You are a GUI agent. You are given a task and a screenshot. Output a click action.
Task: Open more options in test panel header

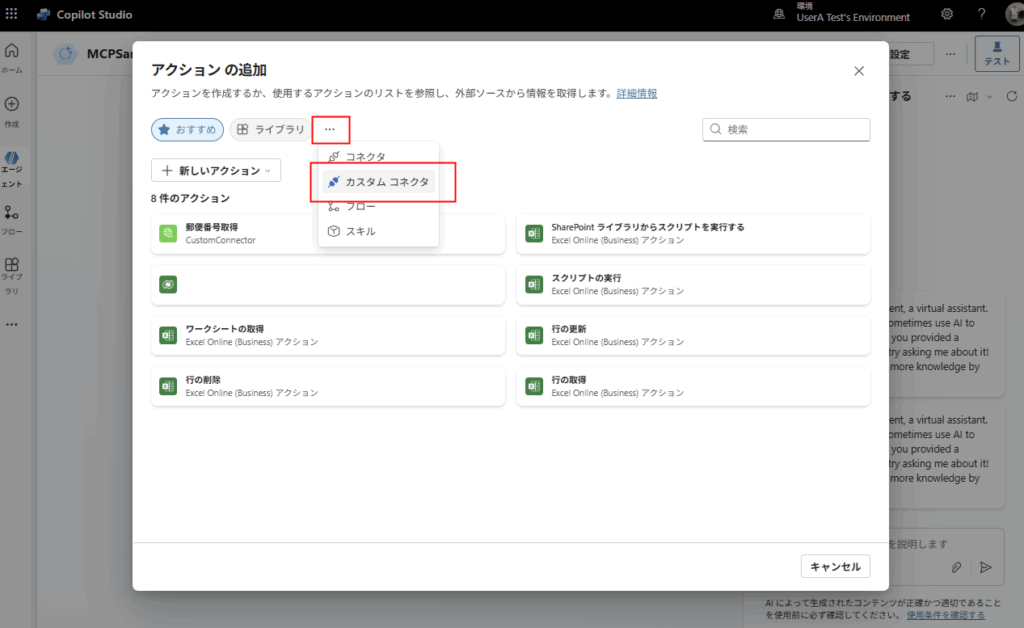950,96
